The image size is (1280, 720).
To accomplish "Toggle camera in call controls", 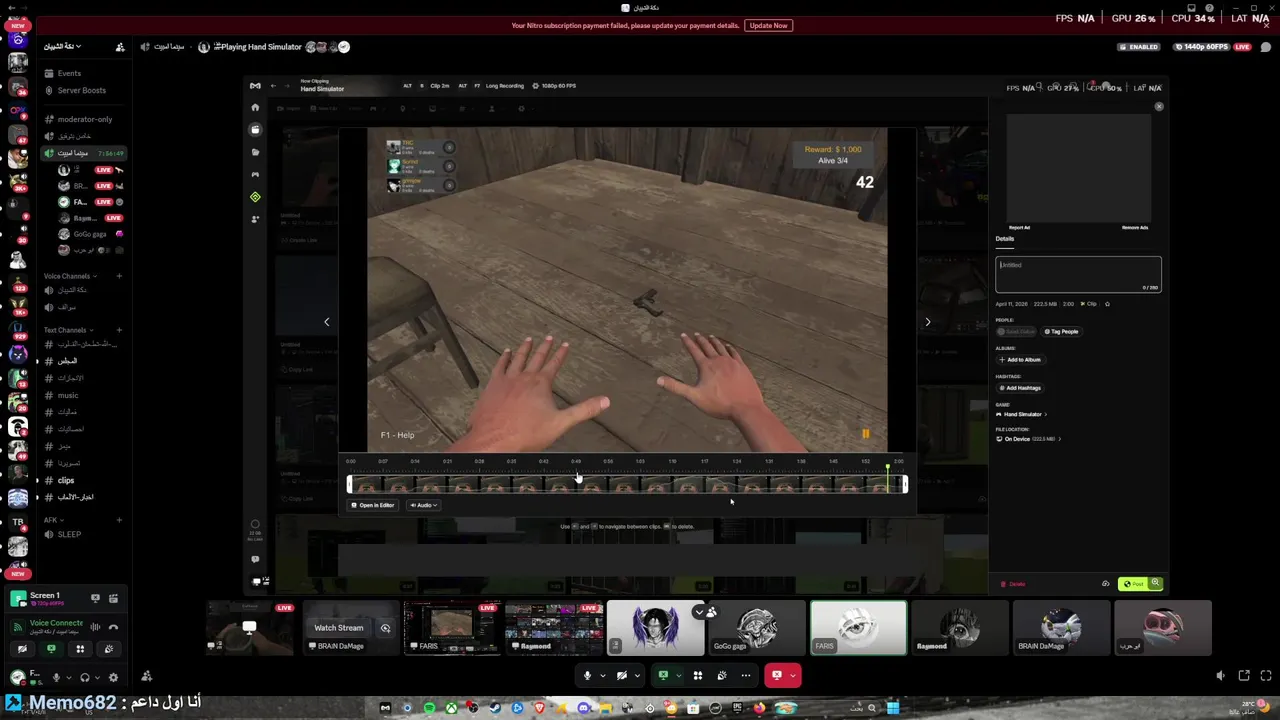I will 621,675.
